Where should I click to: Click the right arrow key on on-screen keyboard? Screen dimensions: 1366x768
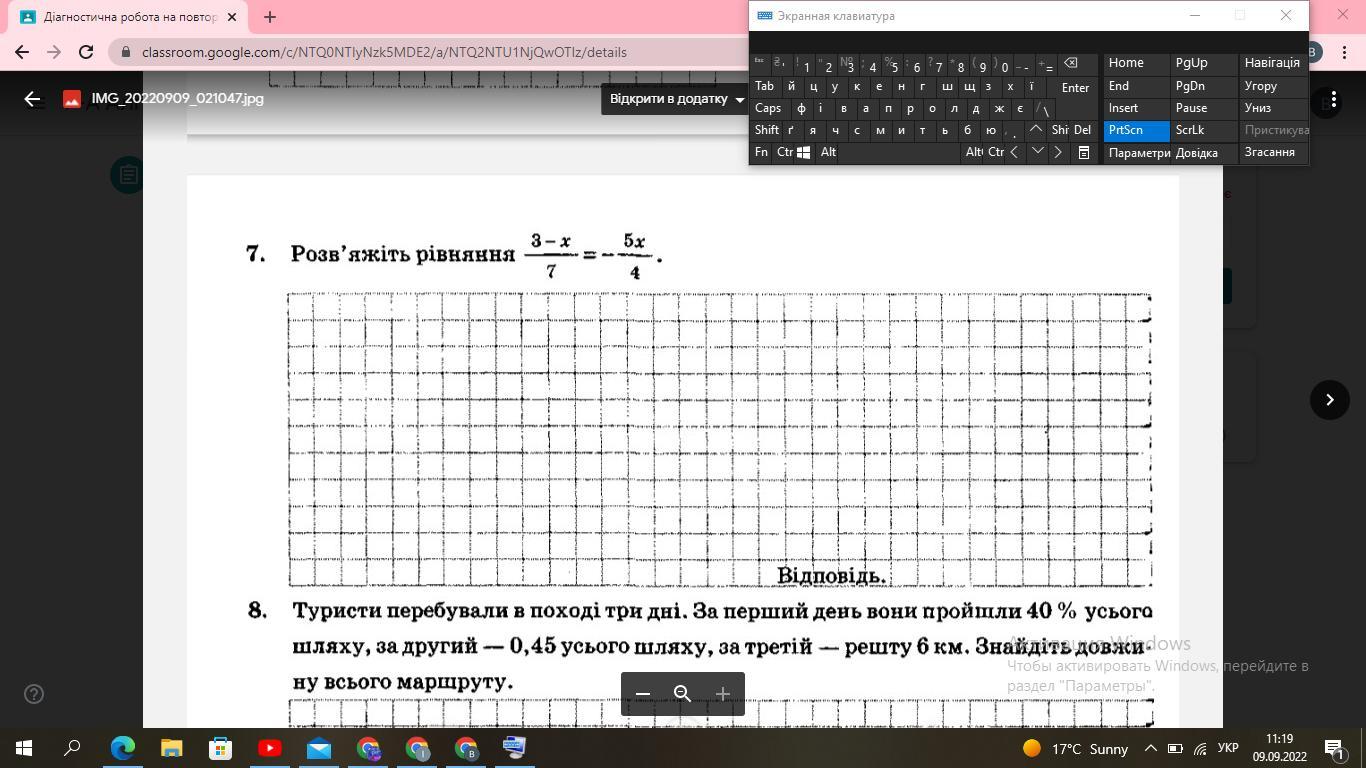1058,152
